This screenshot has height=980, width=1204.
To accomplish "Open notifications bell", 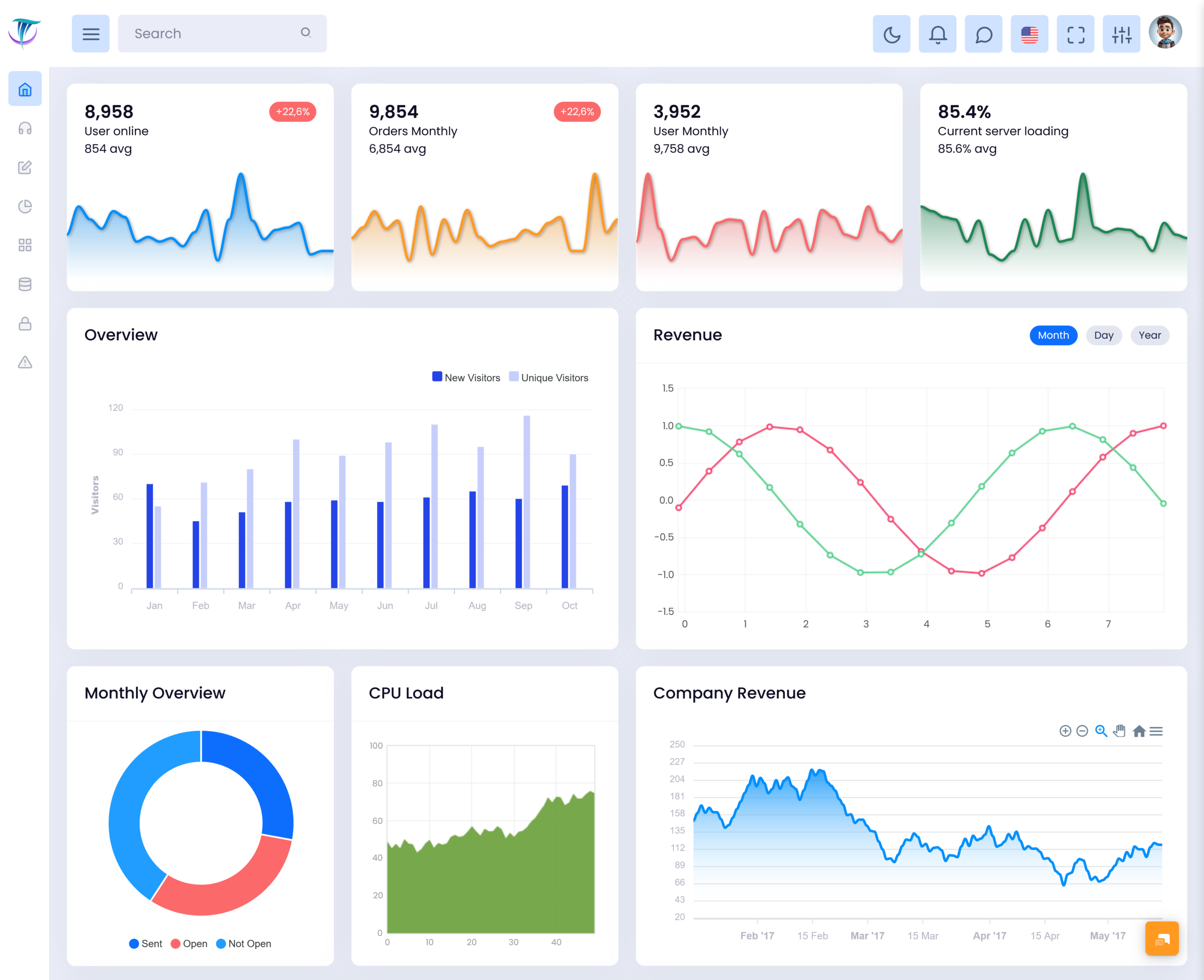I will (938, 34).
